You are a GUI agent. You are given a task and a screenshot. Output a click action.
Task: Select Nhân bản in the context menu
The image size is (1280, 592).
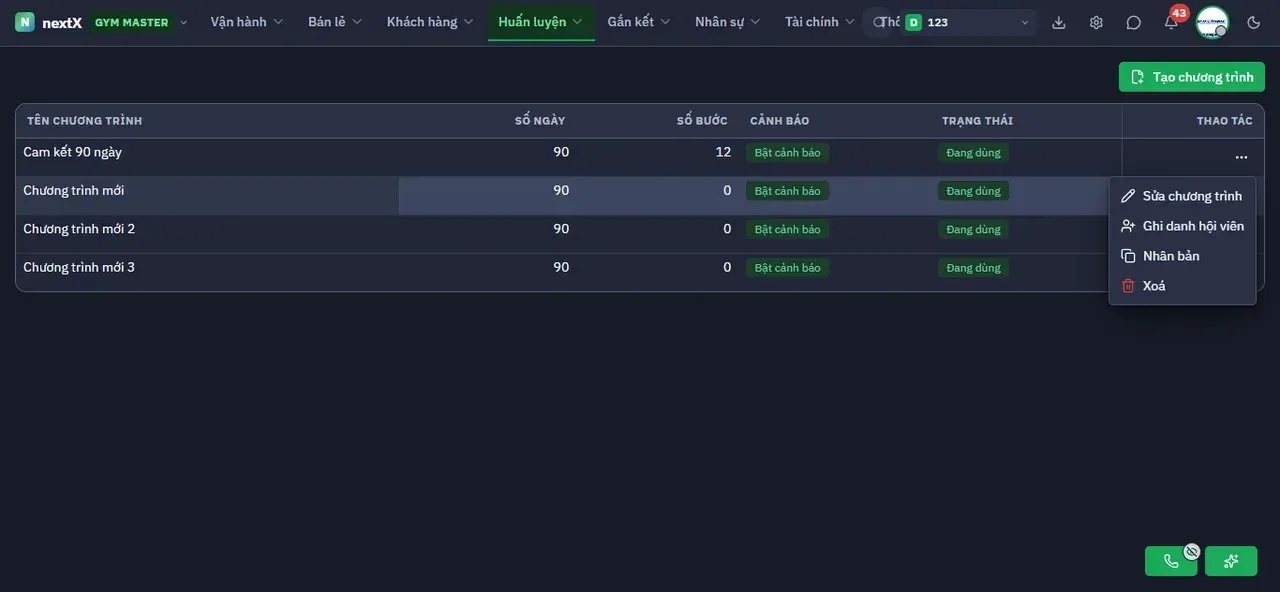(x=1182, y=256)
